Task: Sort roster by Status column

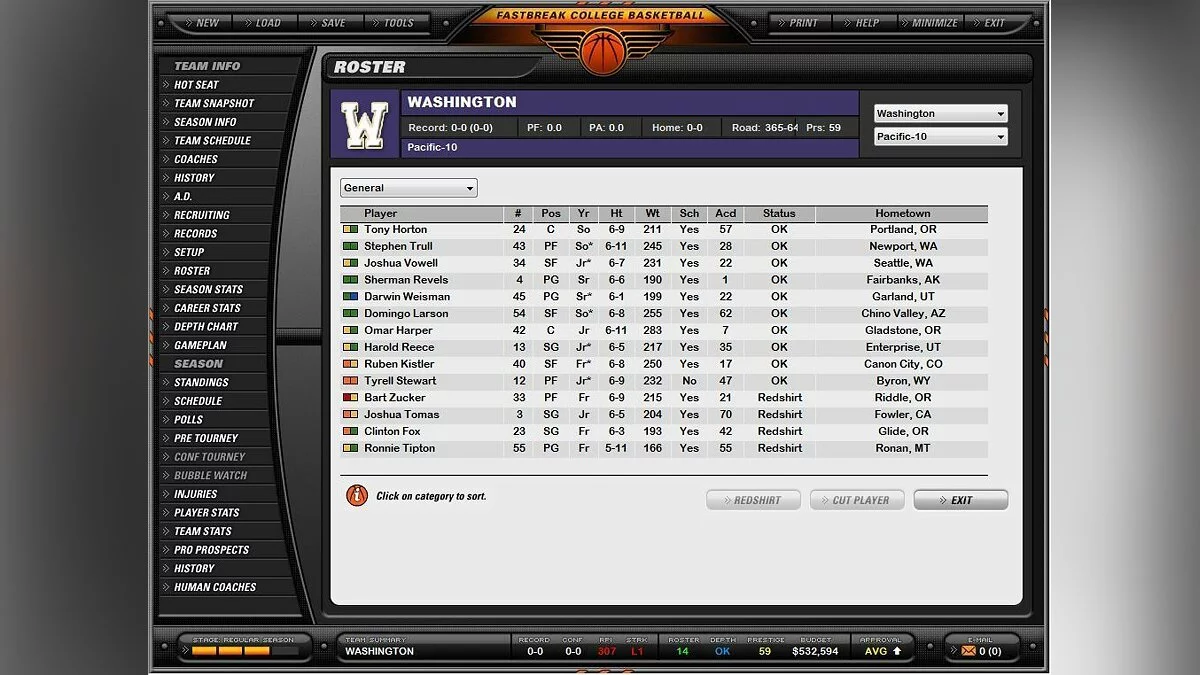Action: [x=779, y=214]
